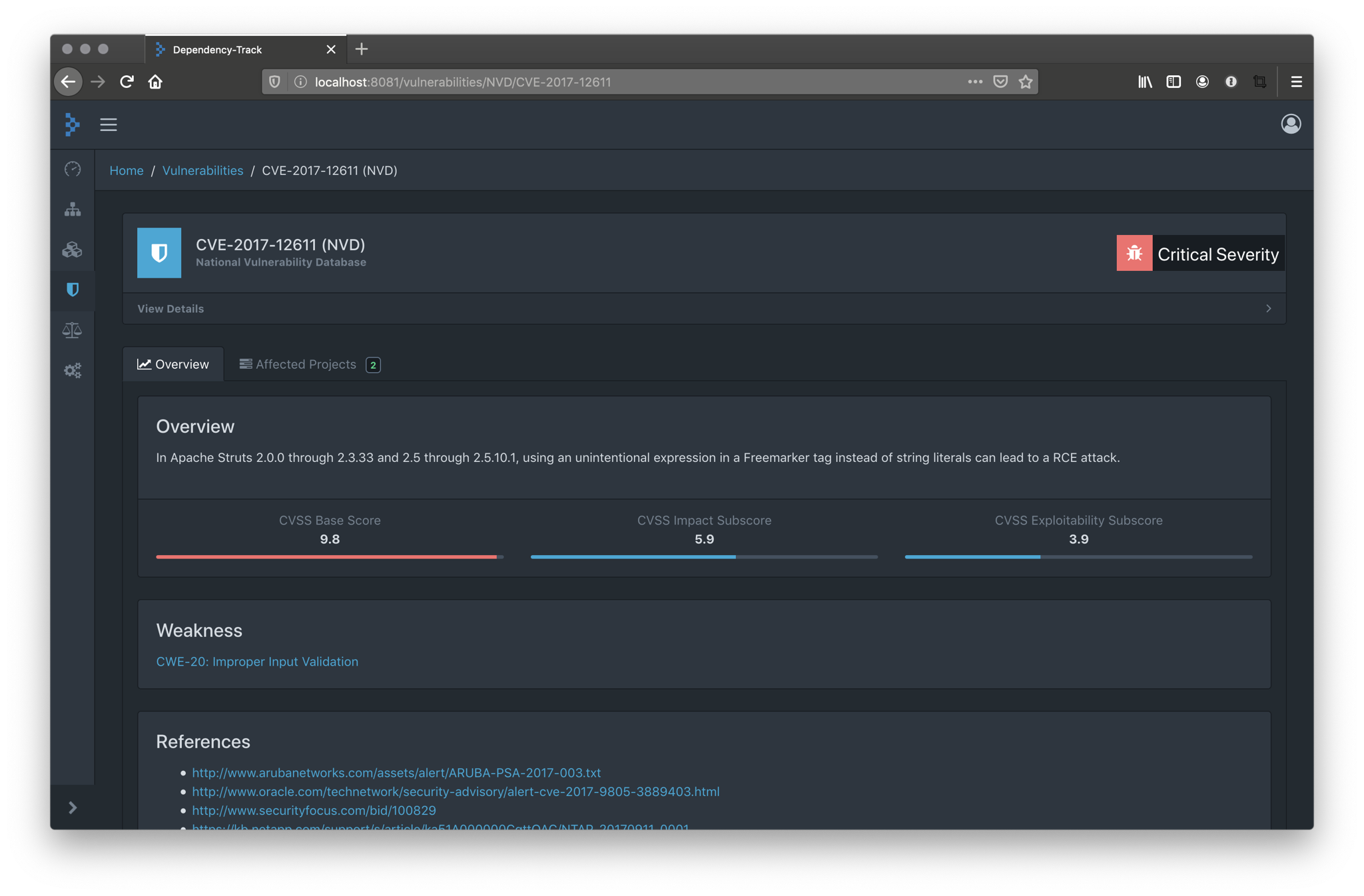The image size is (1364, 896).
Task: Click the Affected Projects count badge
Action: (373, 365)
